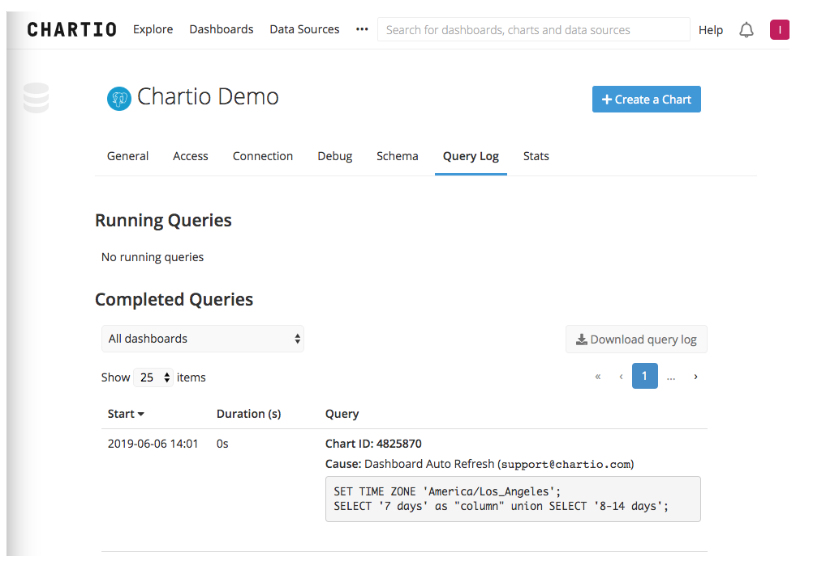817x570 pixels.
Task: Click the database stack sidebar icon
Action: (36, 97)
